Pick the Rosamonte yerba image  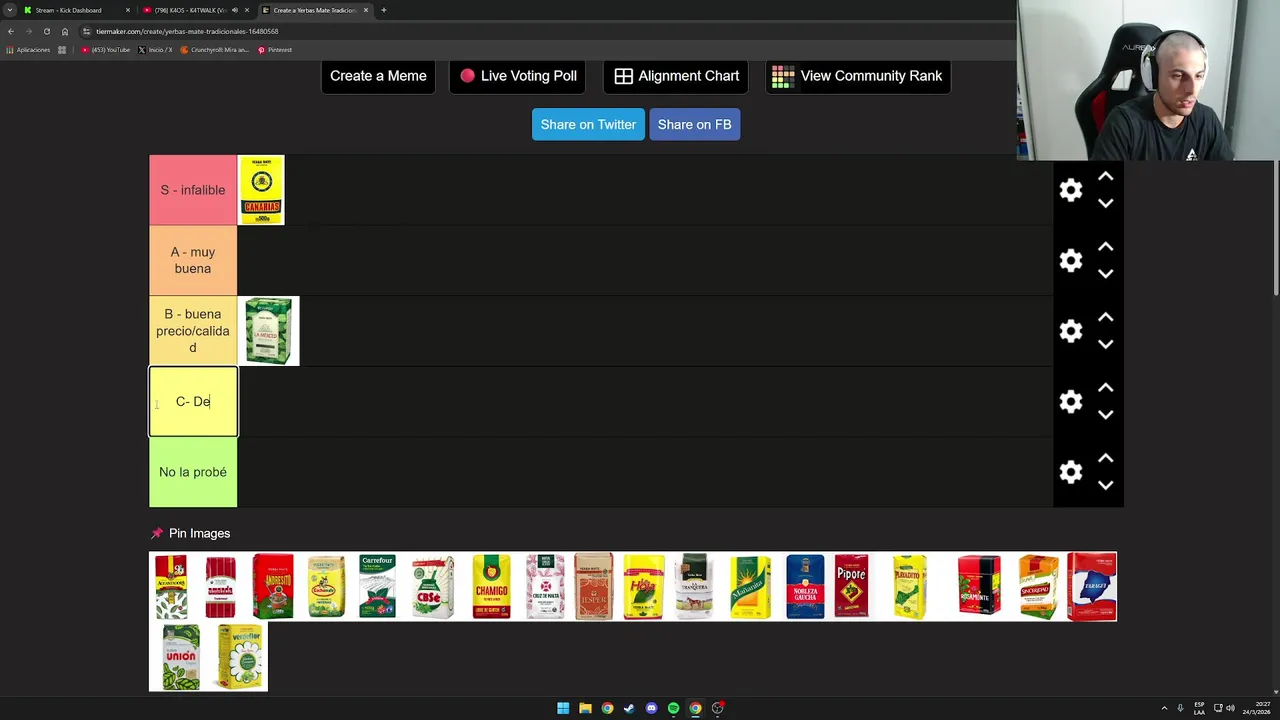pyautogui.click(x=979, y=586)
